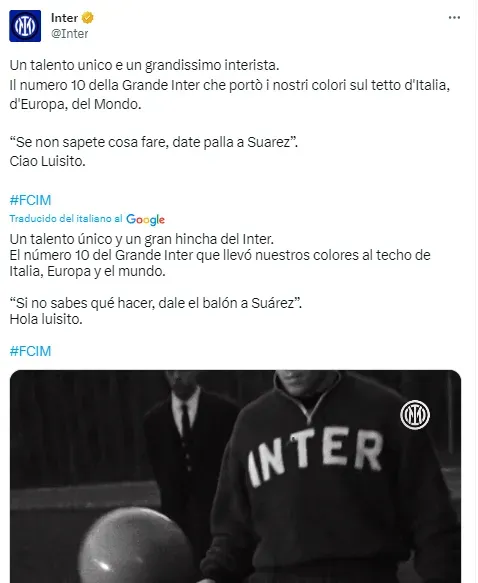Open the Inter display name link
The width and height of the screenshot is (478, 583).
click(x=64, y=17)
